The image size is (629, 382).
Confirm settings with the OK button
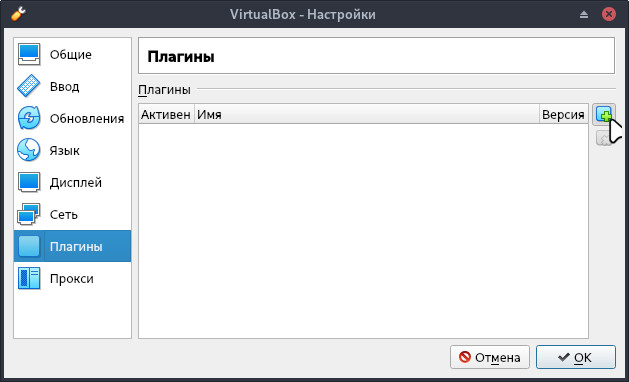576,357
